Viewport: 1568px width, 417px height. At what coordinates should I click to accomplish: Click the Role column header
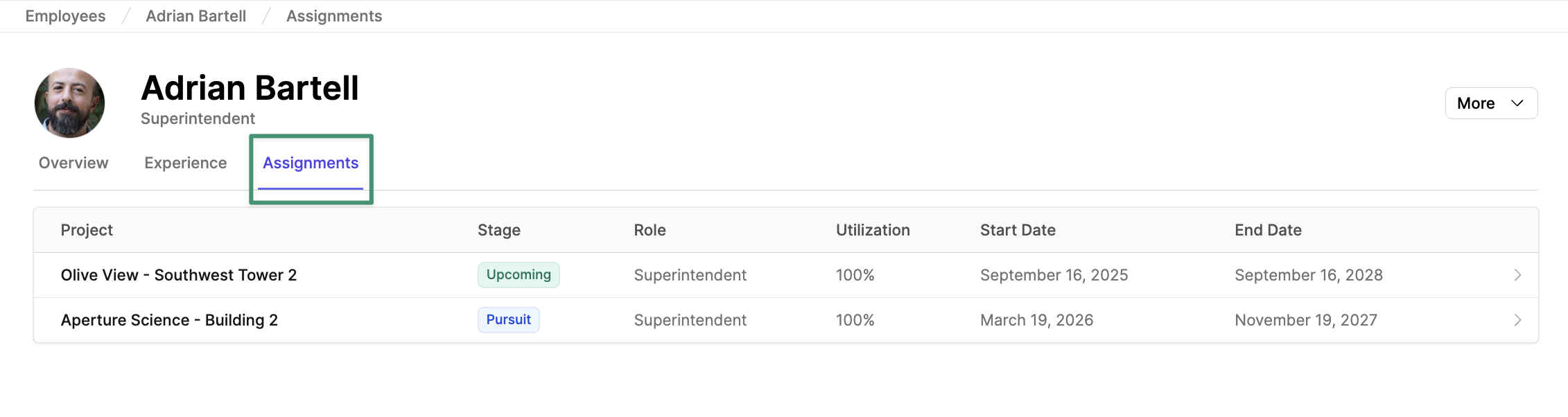[x=650, y=230]
